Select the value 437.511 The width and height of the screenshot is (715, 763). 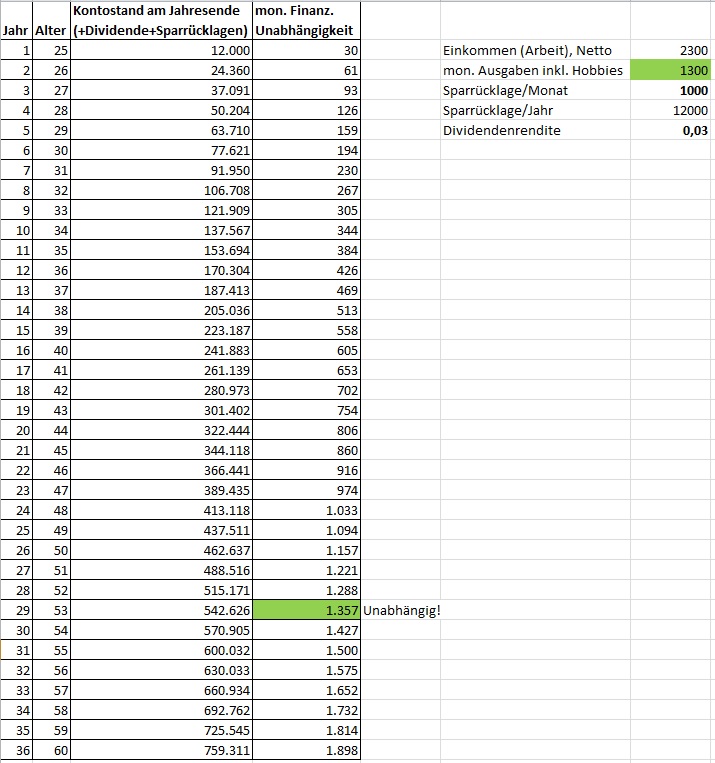click(x=161, y=529)
